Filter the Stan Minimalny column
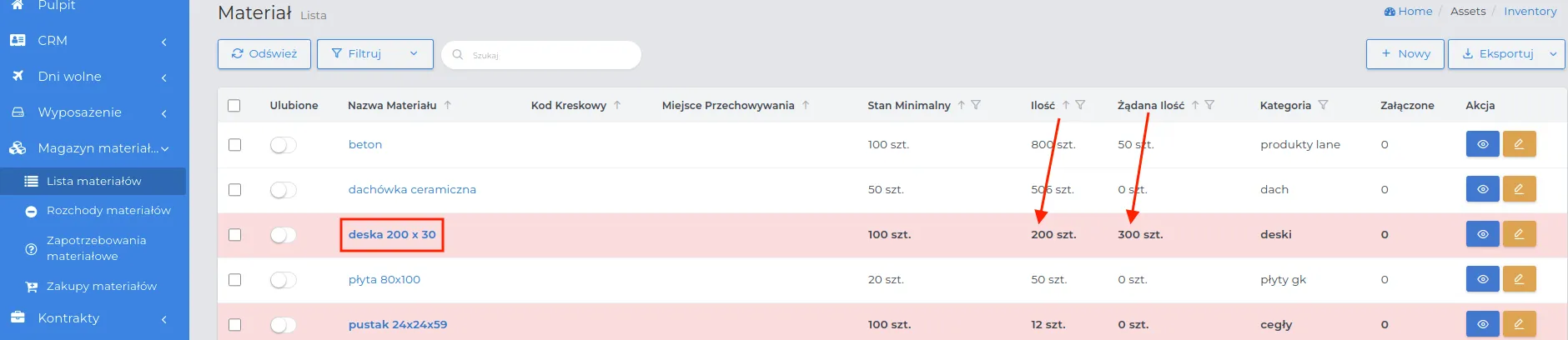The width and height of the screenshot is (1568, 340). [x=976, y=105]
